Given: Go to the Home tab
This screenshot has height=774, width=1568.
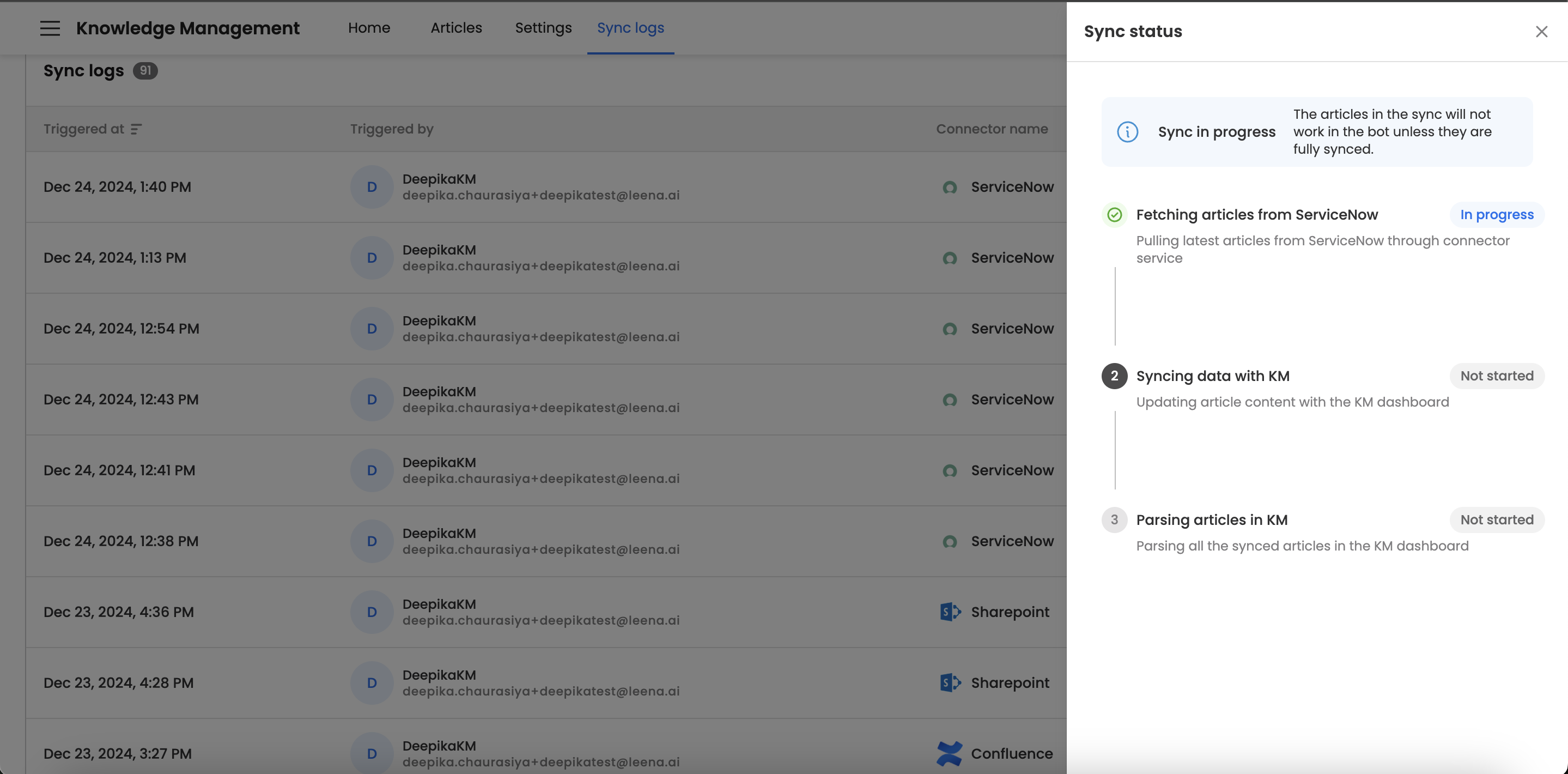Looking at the screenshot, I should pyautogui.click(x=369, y=28).
